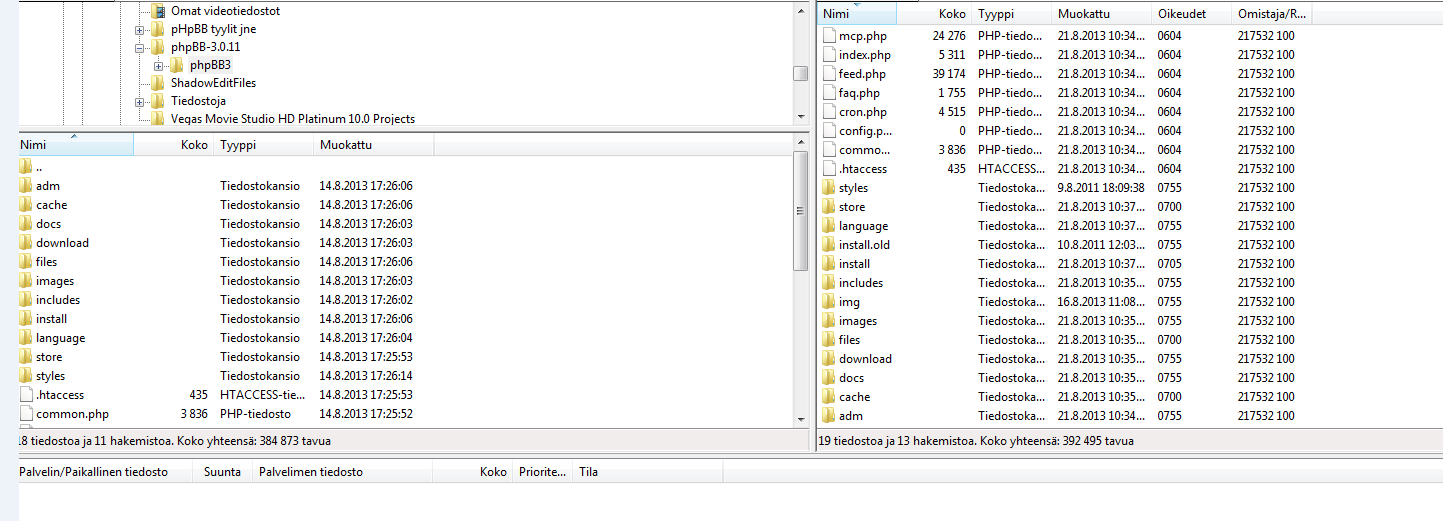Click the Vegas Movie Studio projects folder icon
This screenshot has width=1443, height=521.
tap(158, 119)
